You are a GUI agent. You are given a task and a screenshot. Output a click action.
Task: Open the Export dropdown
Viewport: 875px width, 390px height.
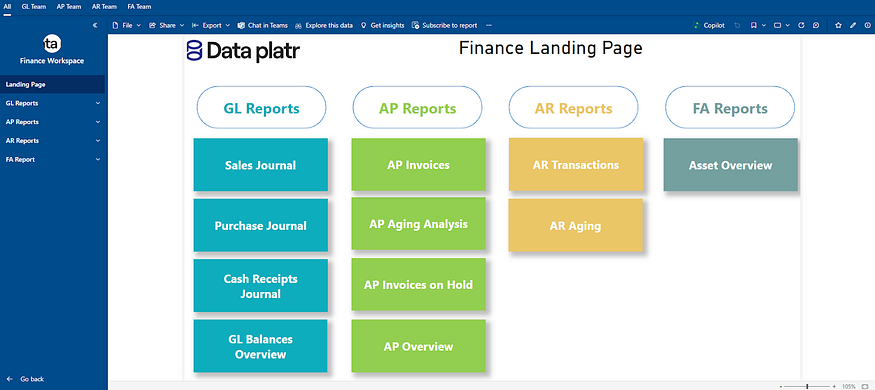[210, 25]
